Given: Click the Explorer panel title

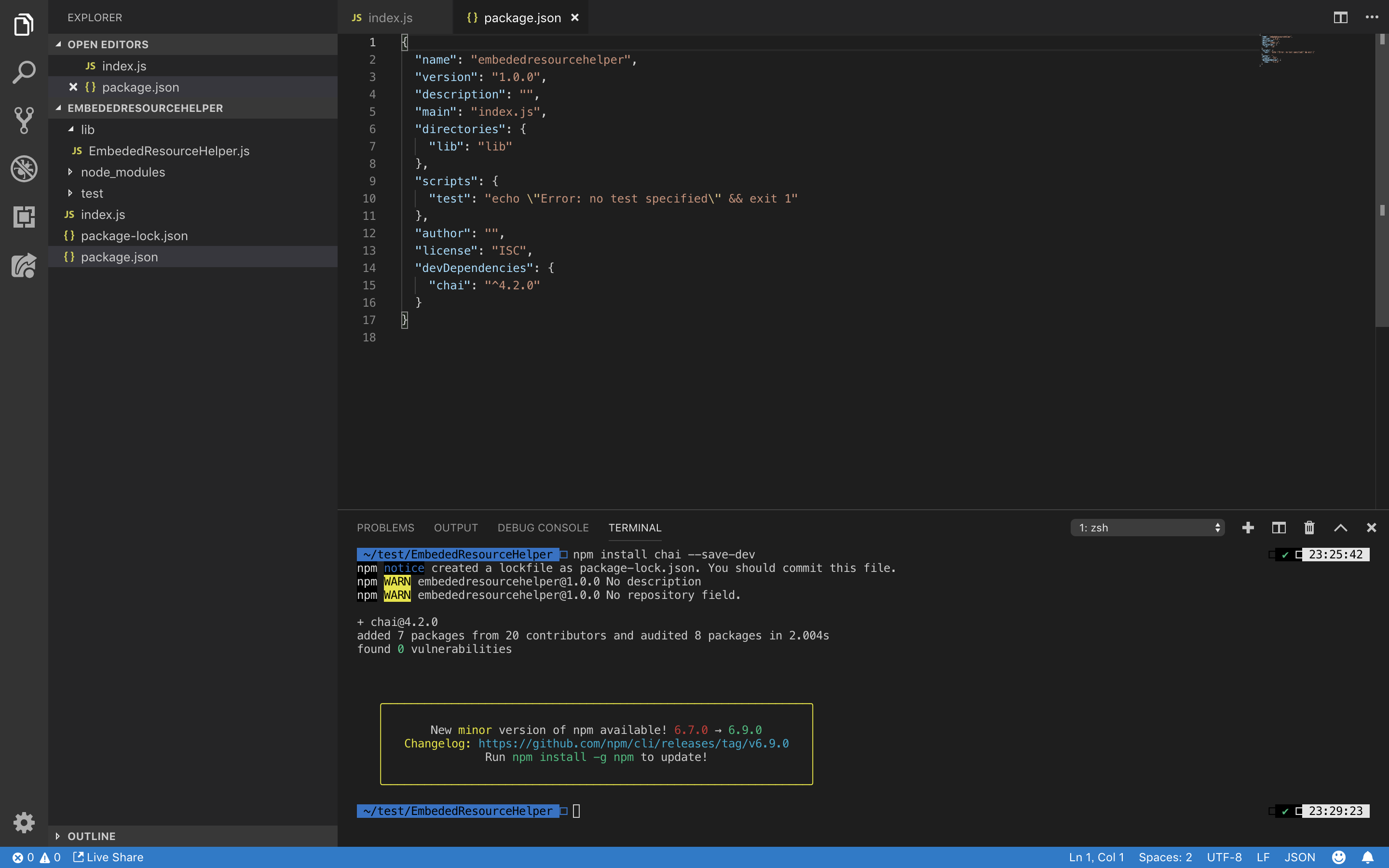Looking at the screenshot, I should [95, 18].
